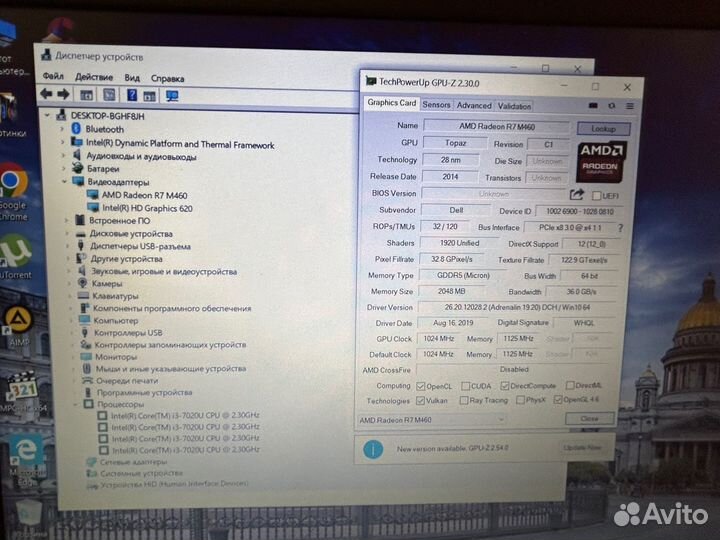Click the Close button in GPU-Z
The width and height of the screenshot is (720, 540).
[590, 418]
